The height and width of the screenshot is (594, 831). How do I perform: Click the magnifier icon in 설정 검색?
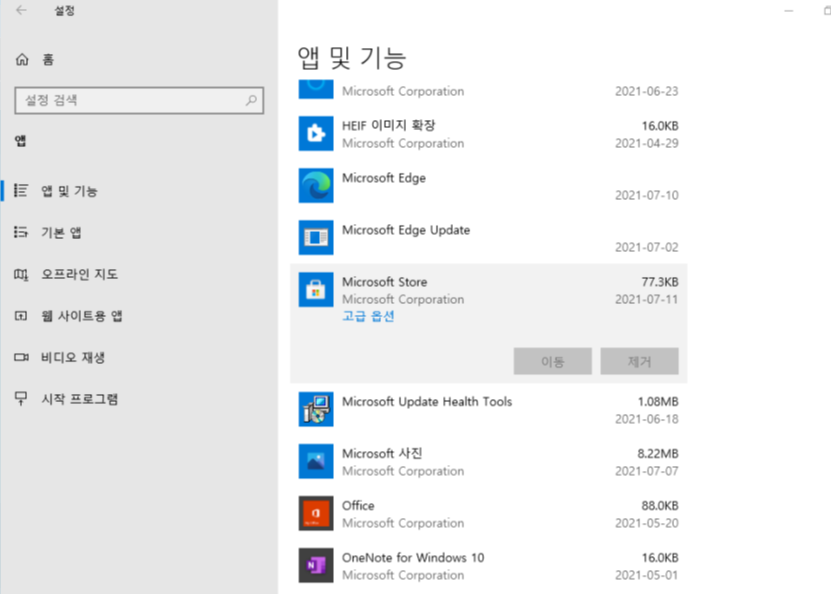251,100
